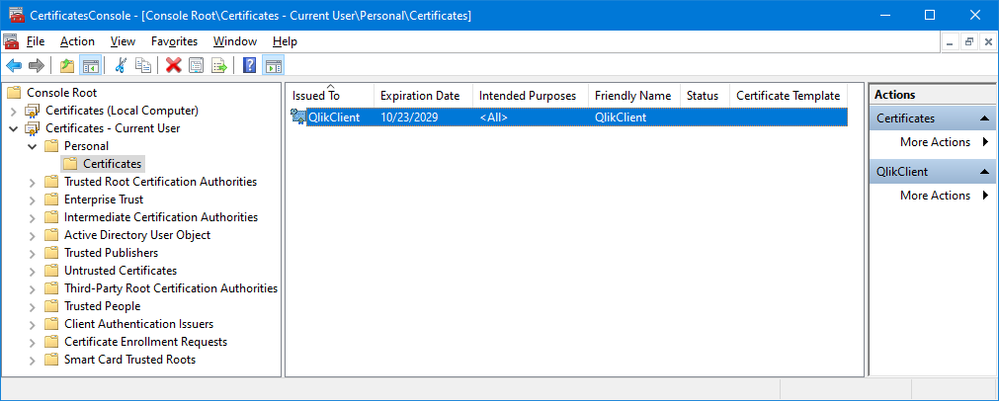Open the Help menu

pos(285,41)
